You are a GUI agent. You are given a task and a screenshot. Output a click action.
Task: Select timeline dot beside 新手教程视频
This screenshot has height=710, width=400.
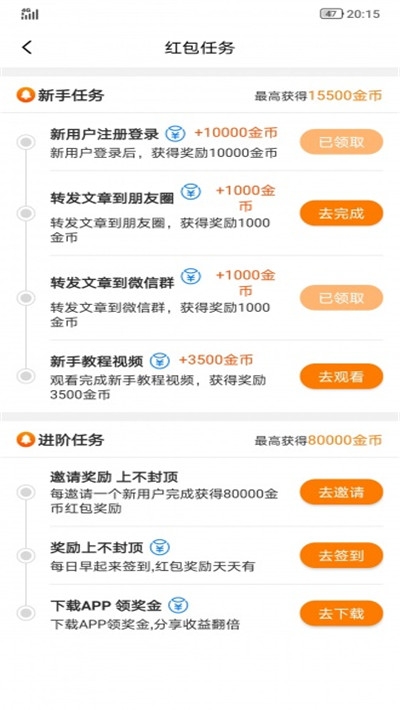[x=26, y=376]
